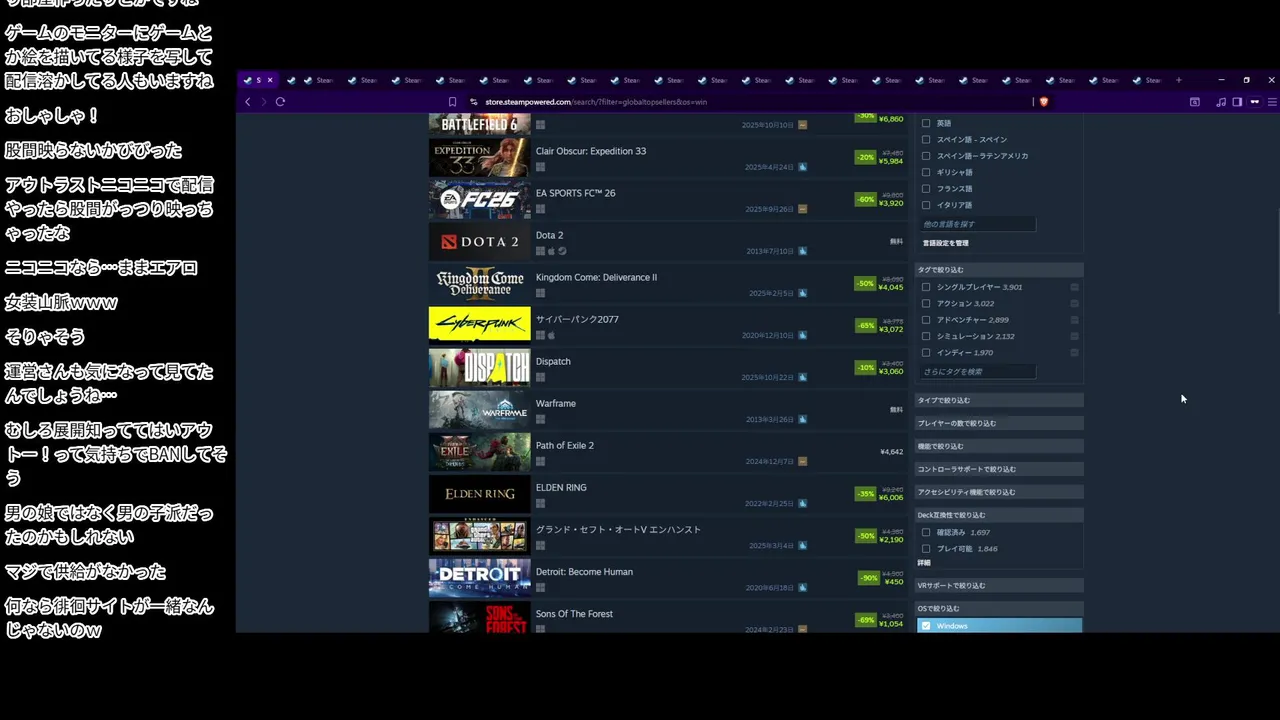Click the browser address bar URL
The image size is (1280, 720).
(596, 102)
